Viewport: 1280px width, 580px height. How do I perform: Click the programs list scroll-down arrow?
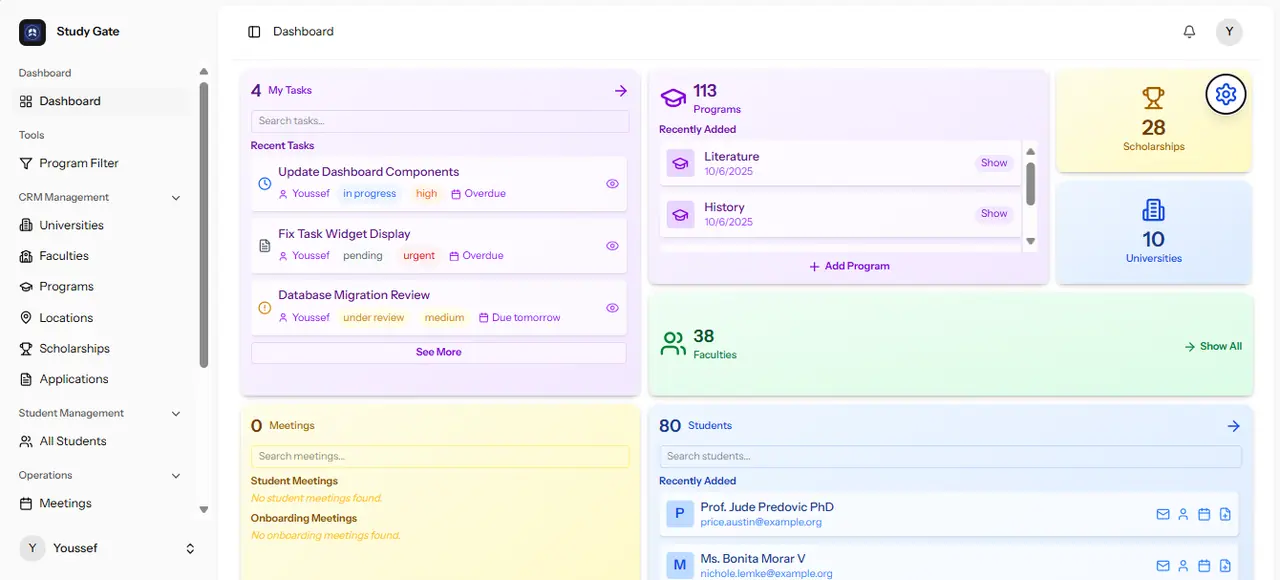pos(1031,242)
